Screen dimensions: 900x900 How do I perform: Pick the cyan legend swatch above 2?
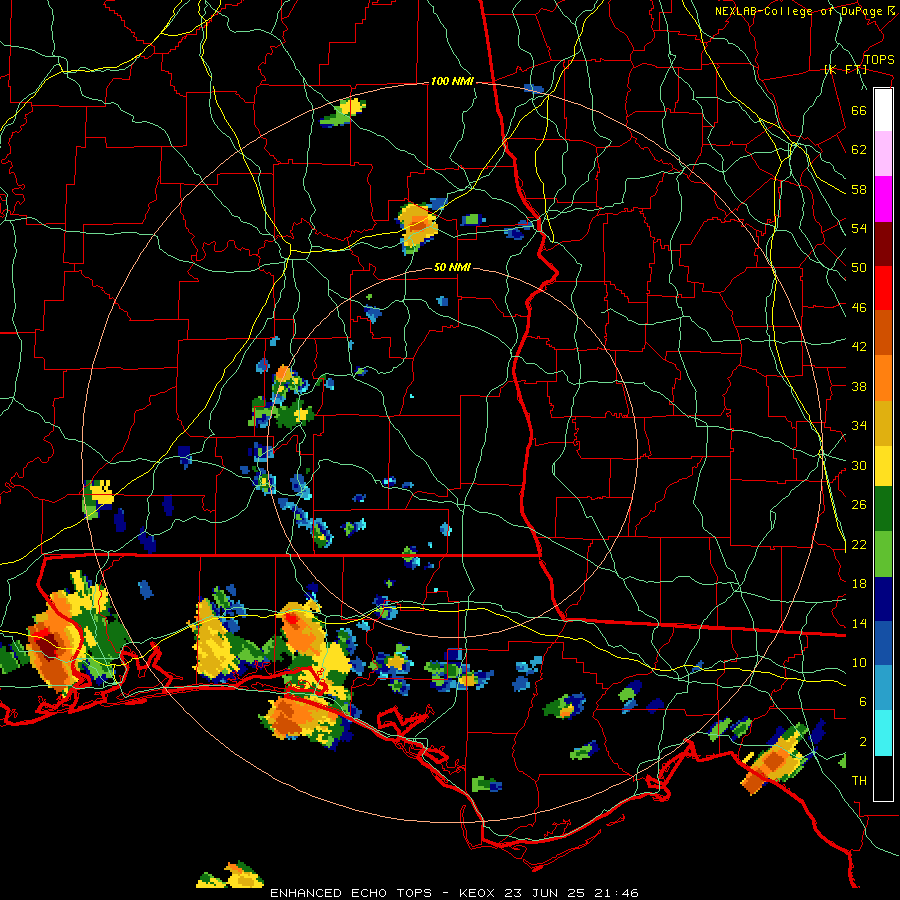point(883,732)
